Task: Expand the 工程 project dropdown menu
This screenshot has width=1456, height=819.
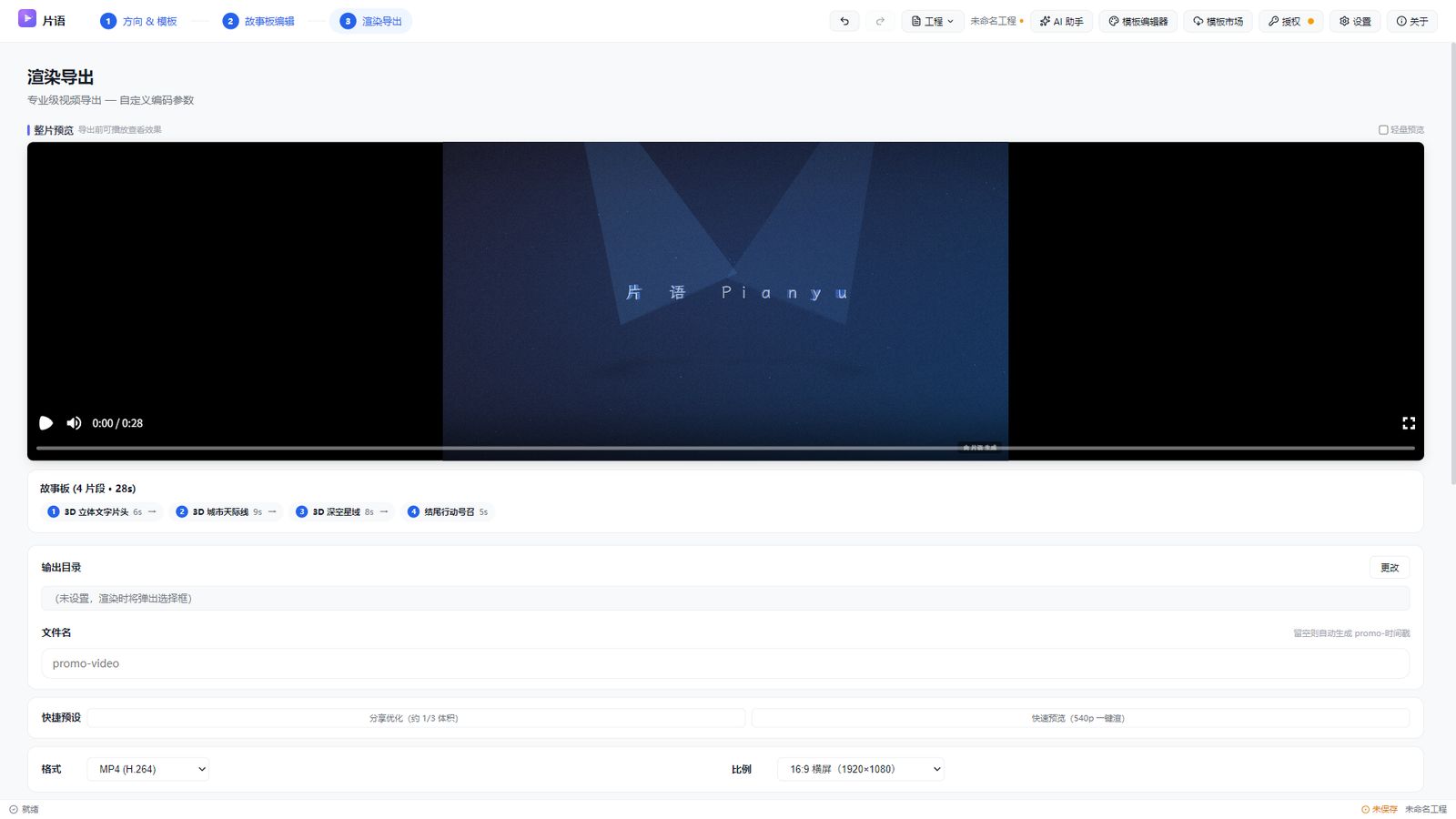Action: 933,21
